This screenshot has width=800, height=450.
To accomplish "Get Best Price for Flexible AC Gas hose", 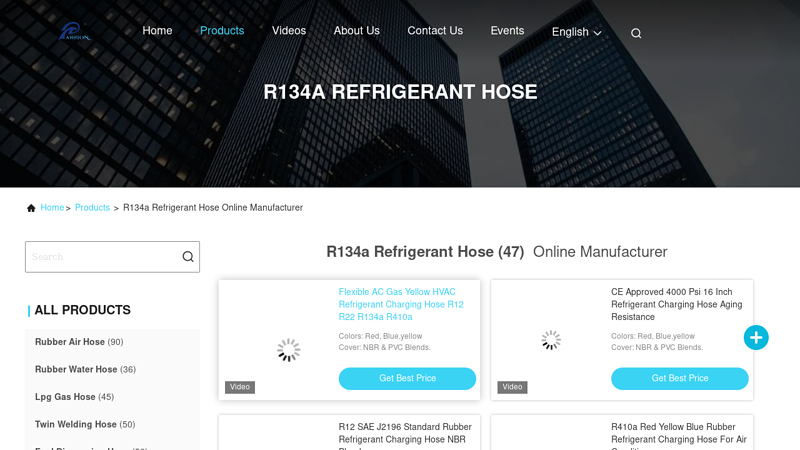I will tap(407, 379).
